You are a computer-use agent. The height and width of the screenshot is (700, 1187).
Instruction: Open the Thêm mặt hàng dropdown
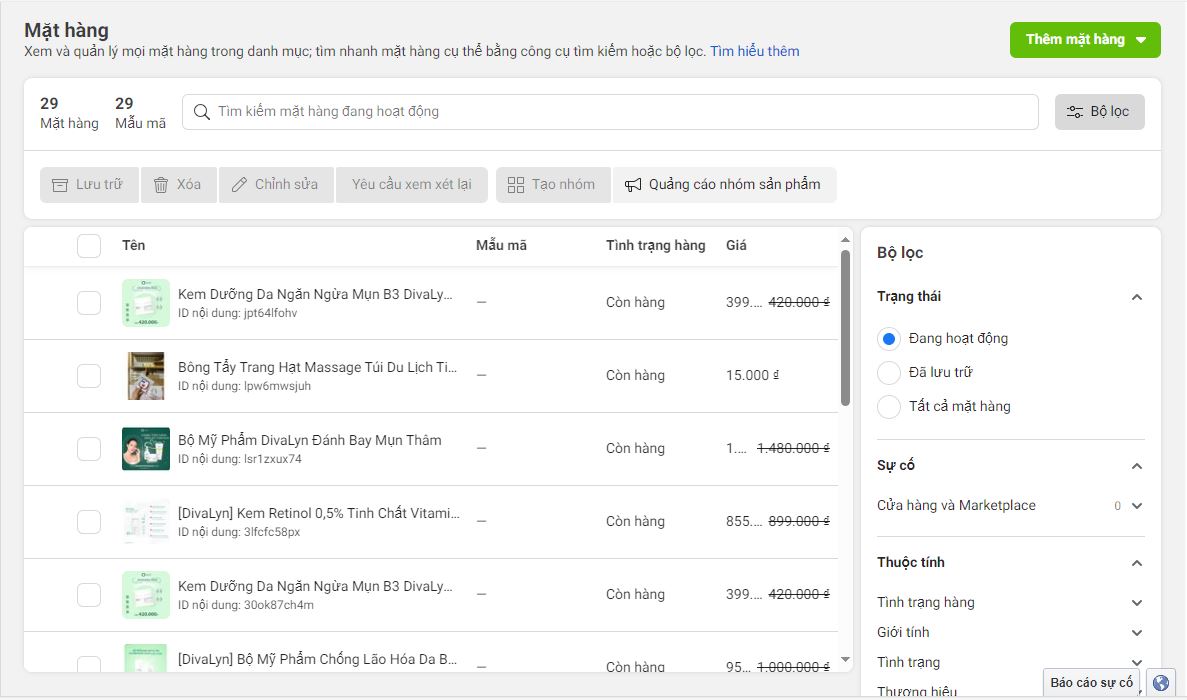pos(1085,40)
